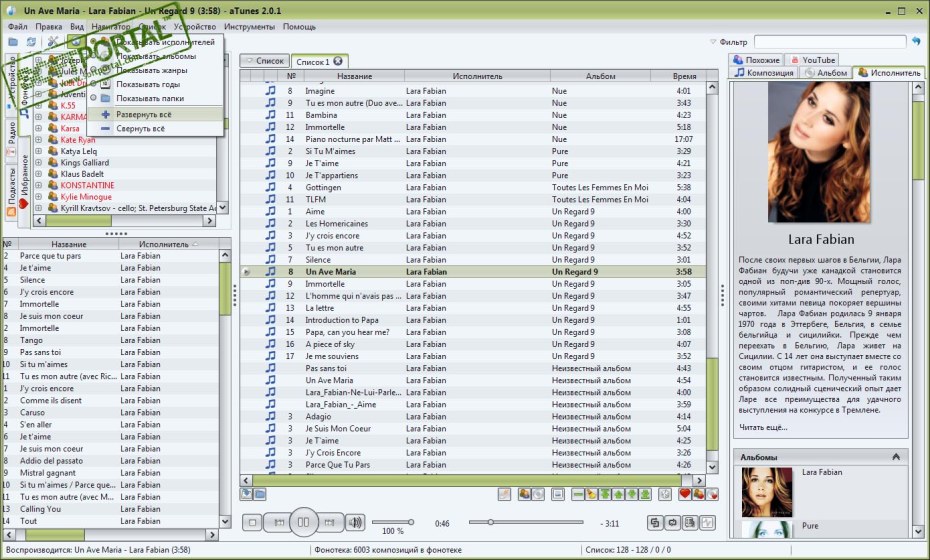Pause playback with the round pause button
The width and height of the screenshot is (930, 560).
[305, 521]
